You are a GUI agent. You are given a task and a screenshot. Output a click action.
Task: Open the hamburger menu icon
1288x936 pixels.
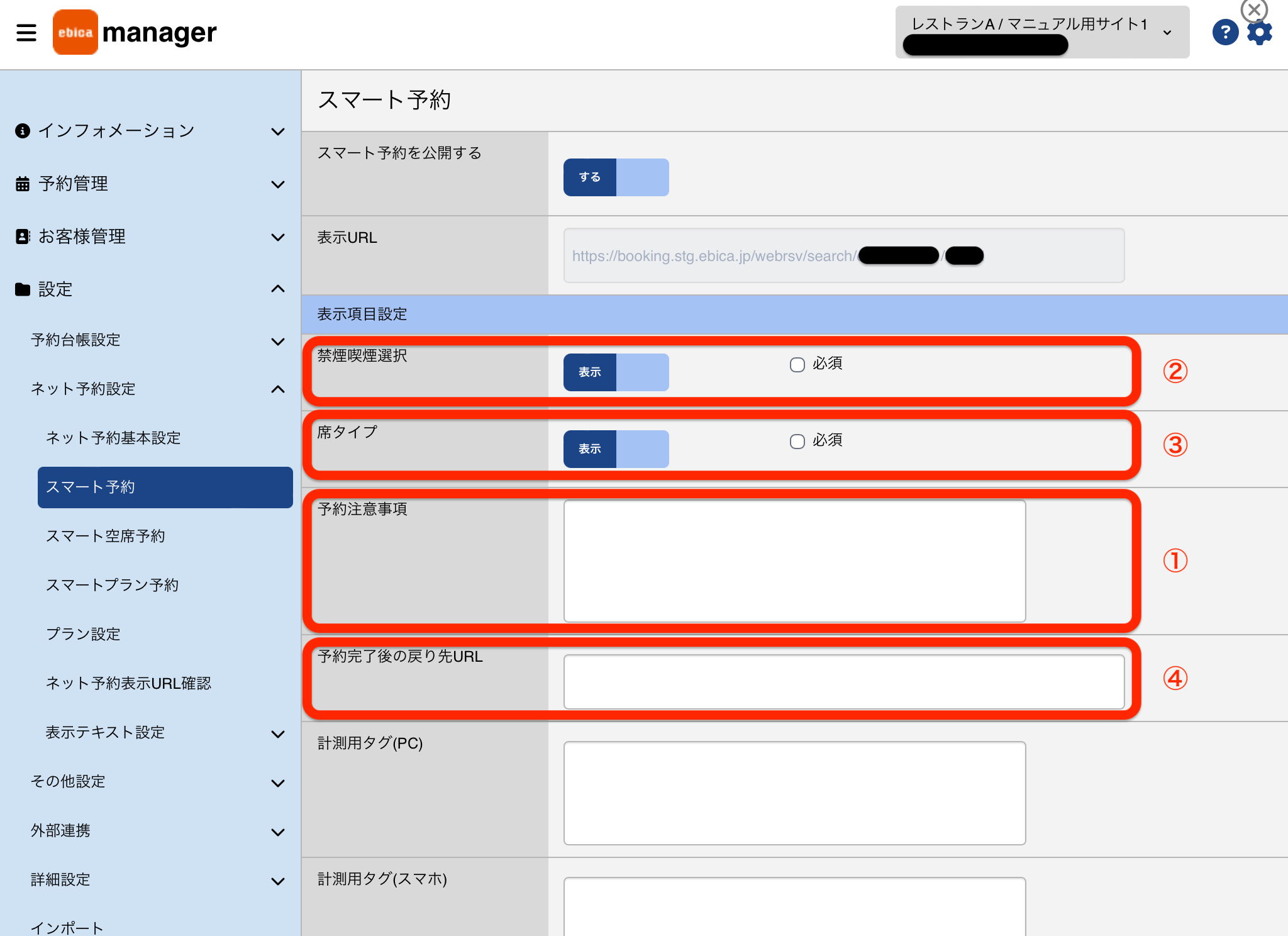26,32
